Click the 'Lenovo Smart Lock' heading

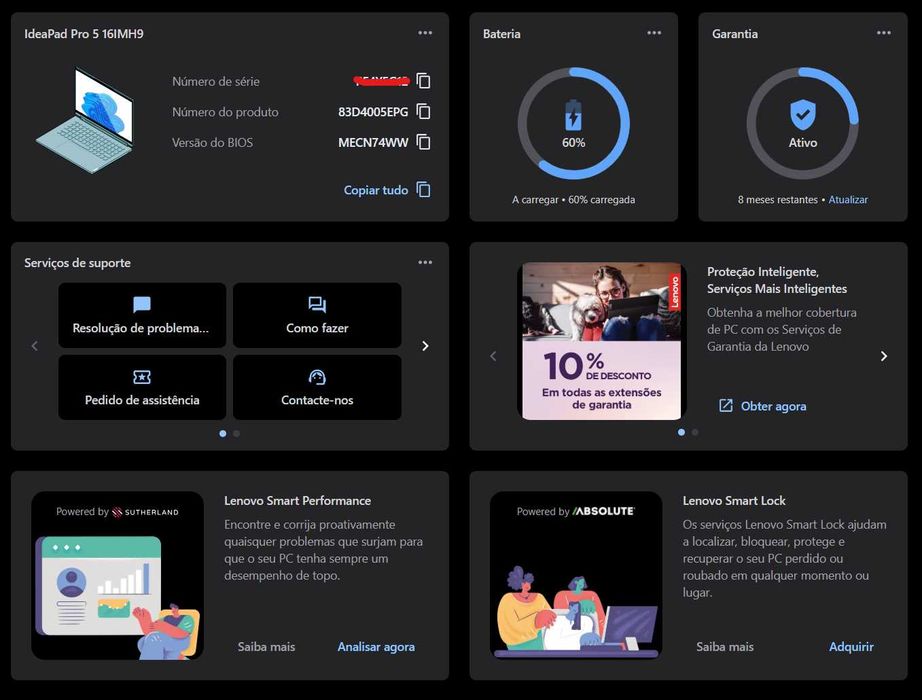pos(734,501)
